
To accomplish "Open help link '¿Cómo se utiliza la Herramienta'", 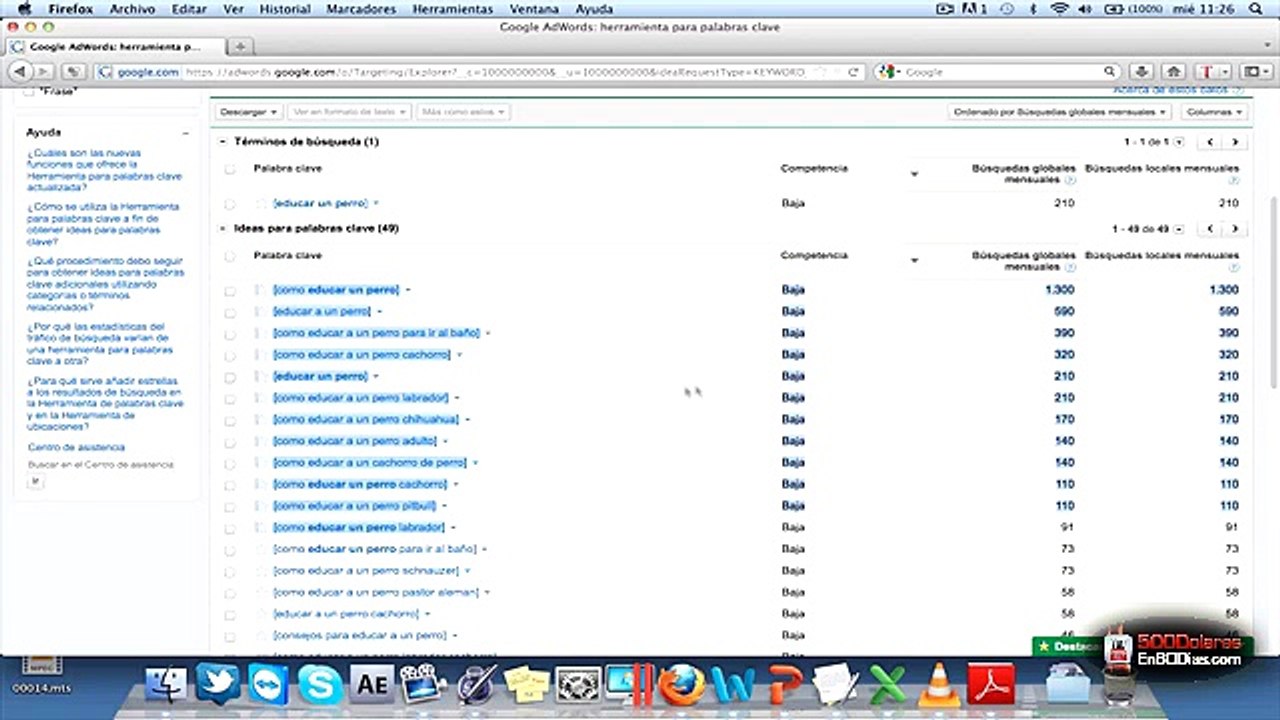I will click(x=104, y=224).
